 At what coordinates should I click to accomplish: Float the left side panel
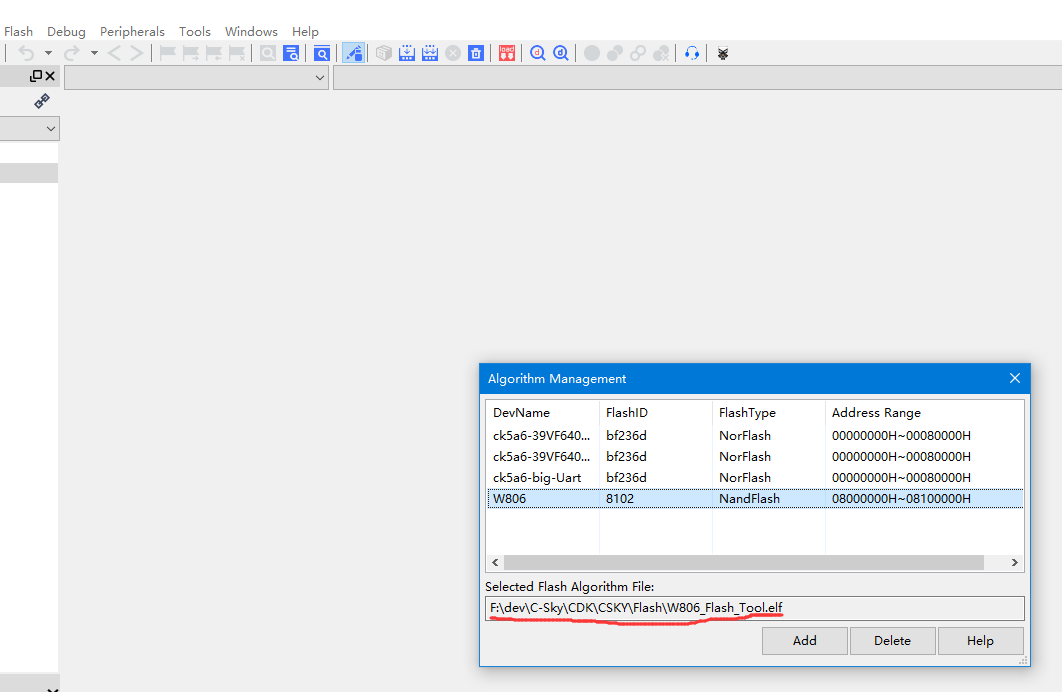coord(36,76)
